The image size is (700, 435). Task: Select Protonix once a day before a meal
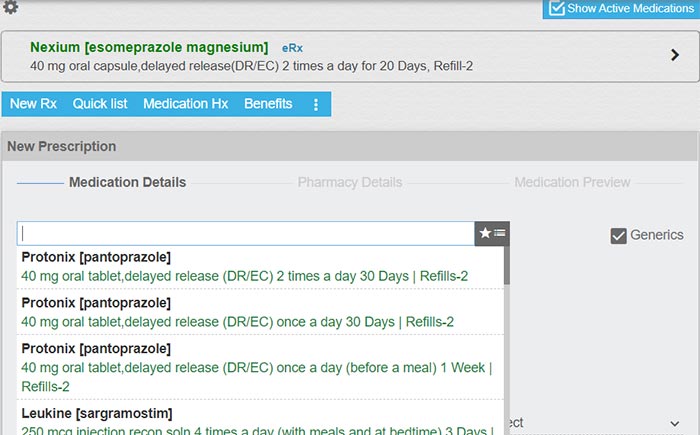tap(255, 367)
